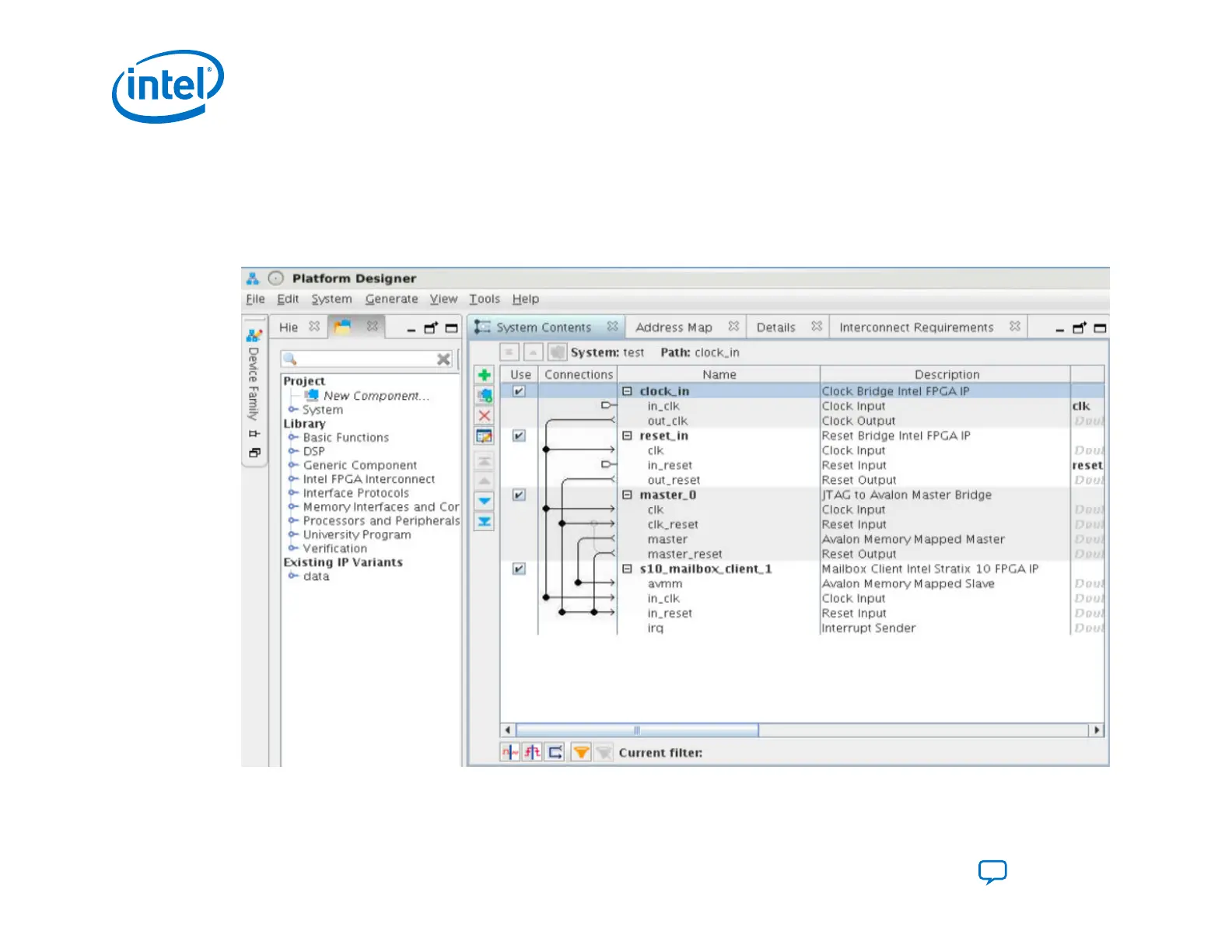Click the Device Family sidebar icon
The width and height of the screenshot is (1232, 952).
click(254, 335)
